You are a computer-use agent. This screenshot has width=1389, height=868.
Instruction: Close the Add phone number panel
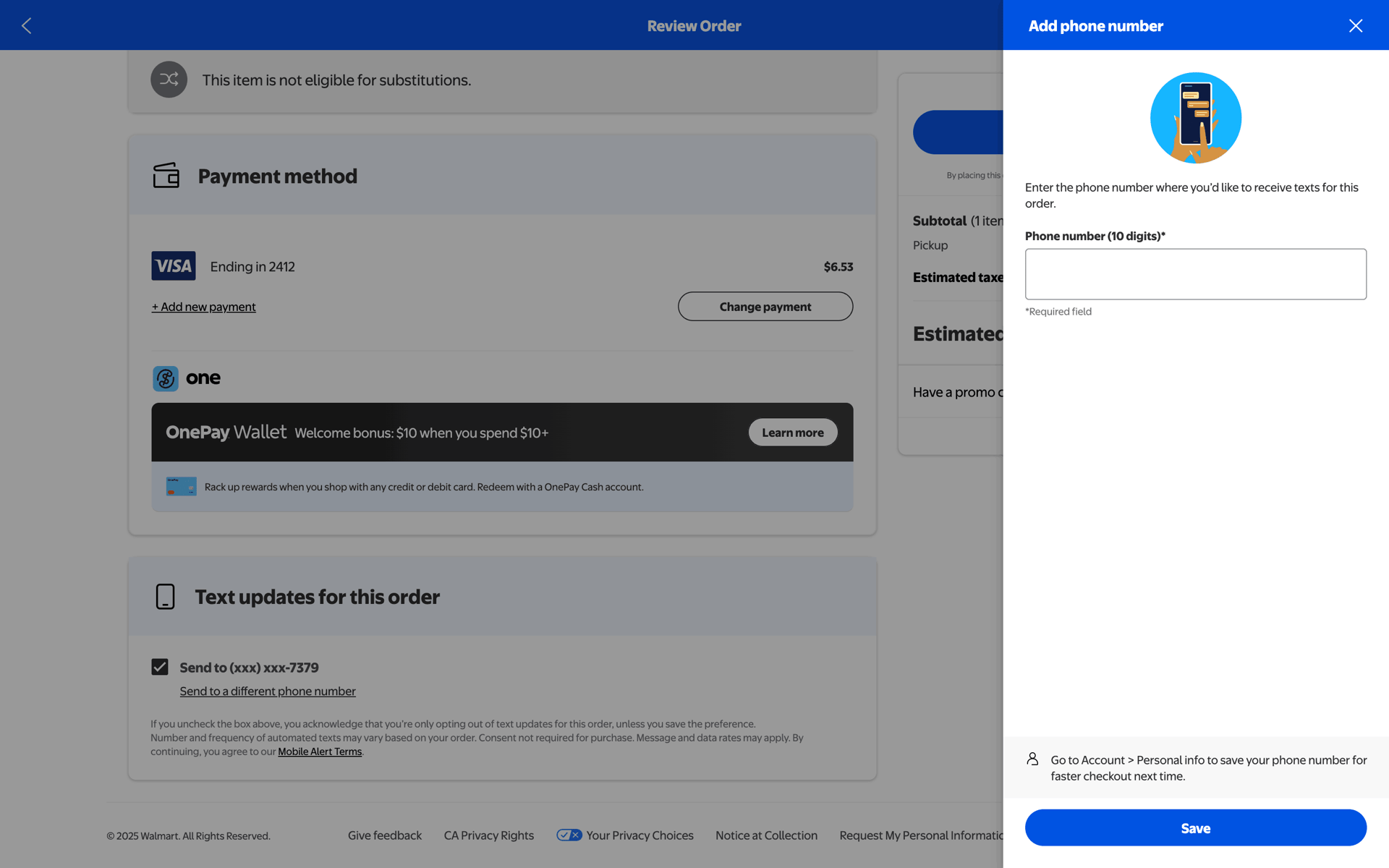pyautogui.click(x=1355, y=26)
